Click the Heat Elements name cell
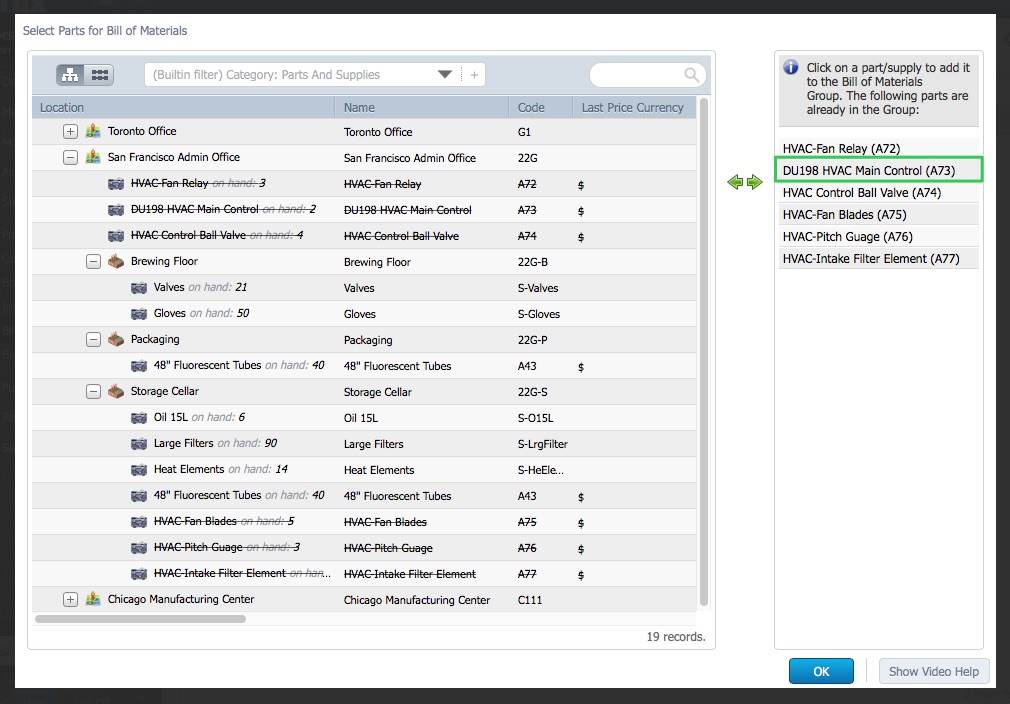Screen dimensions: 1010x704 click(x=379, y=470)
